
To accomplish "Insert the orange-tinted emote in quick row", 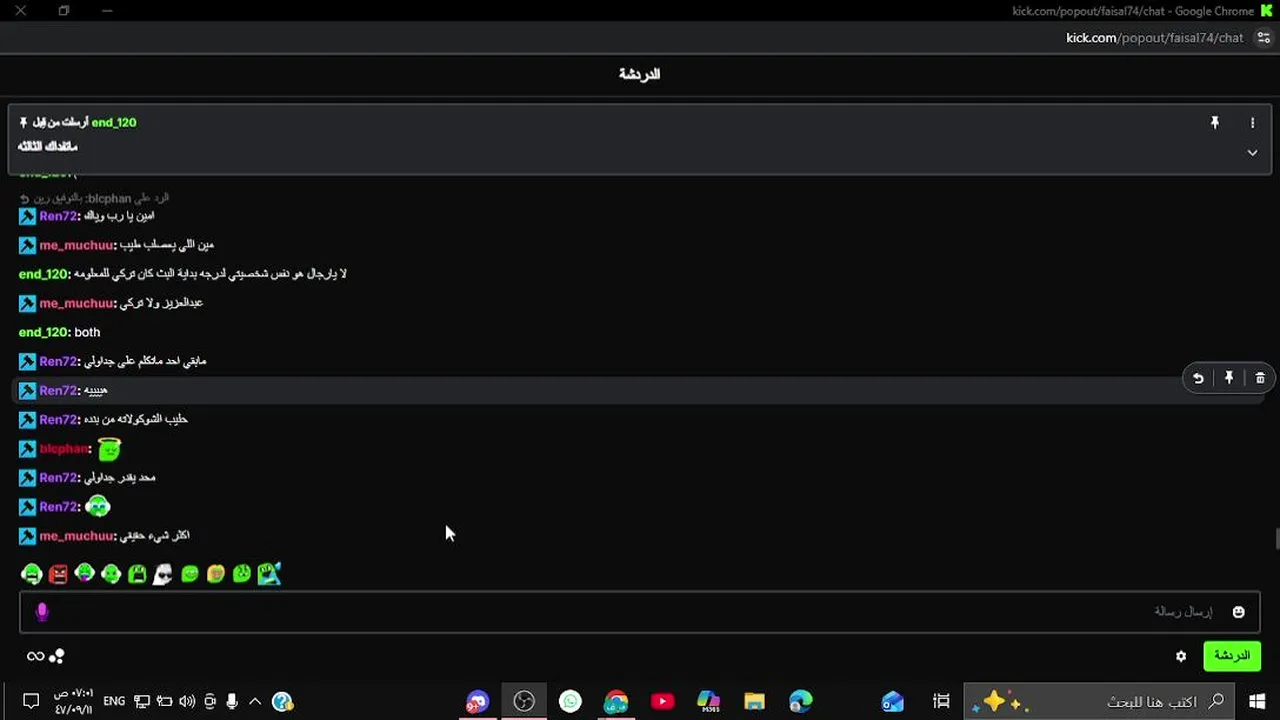I will coord(216,574).
